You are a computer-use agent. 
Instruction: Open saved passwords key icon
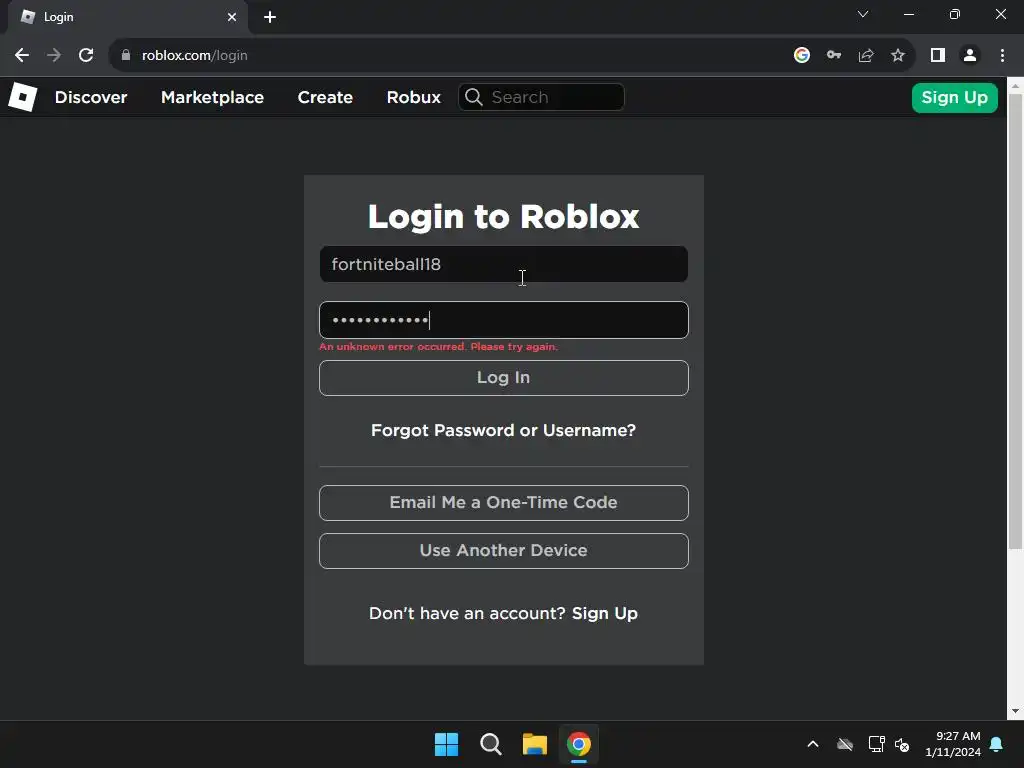coord(834,56)
